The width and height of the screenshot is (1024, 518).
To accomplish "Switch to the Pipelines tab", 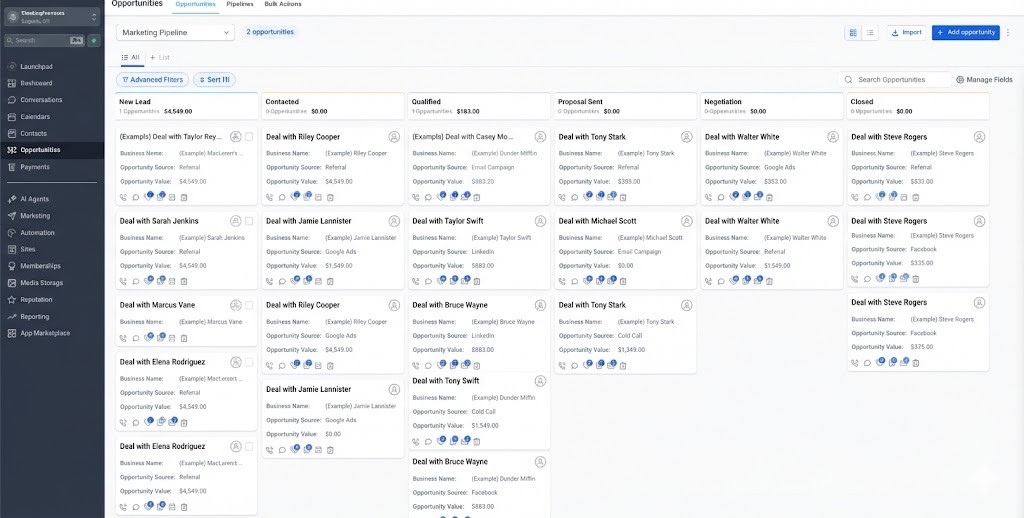I will pyautogui.click(x=240, y=5).
